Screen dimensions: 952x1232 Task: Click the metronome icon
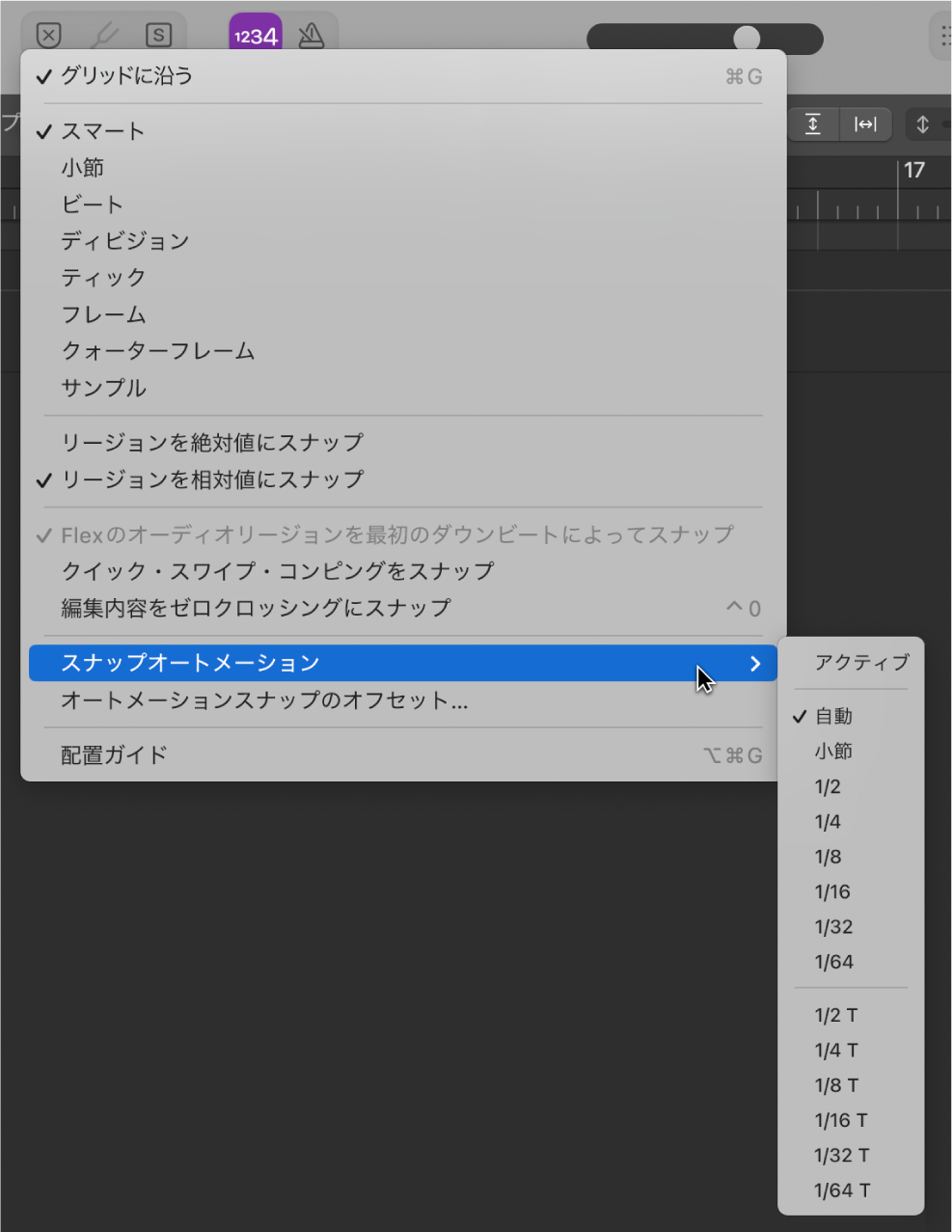click(309, 35)
